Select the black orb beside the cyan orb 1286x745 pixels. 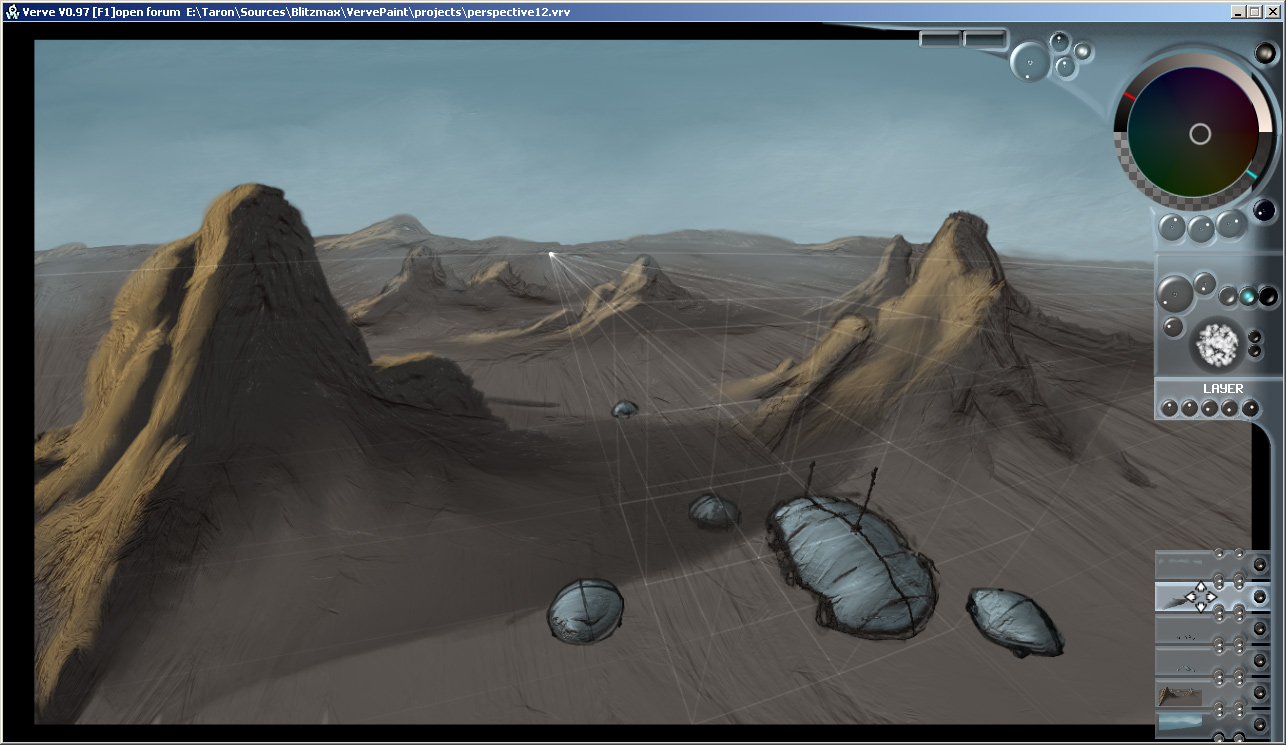click(x=1268, y=295)
